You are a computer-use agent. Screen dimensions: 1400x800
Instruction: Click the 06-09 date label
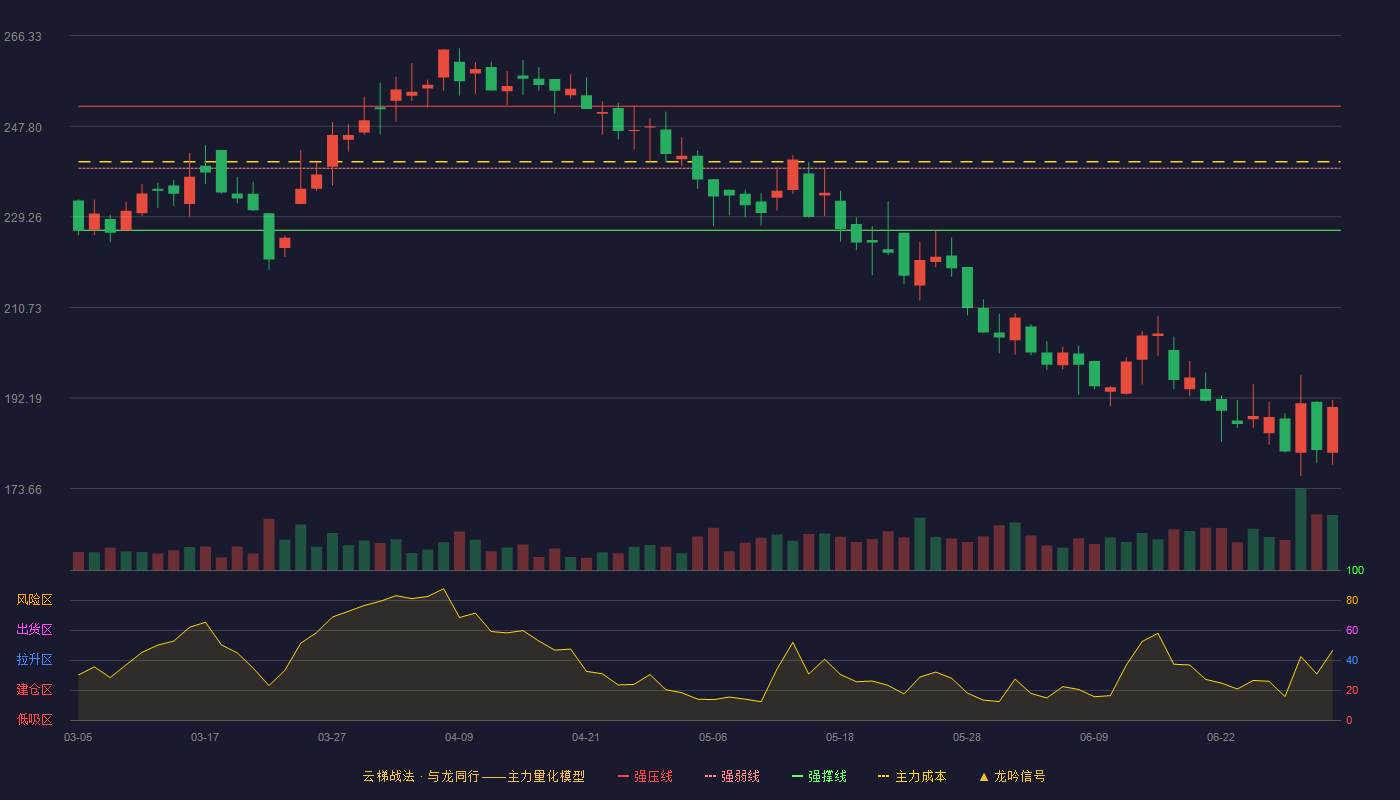coord(1094,737)
